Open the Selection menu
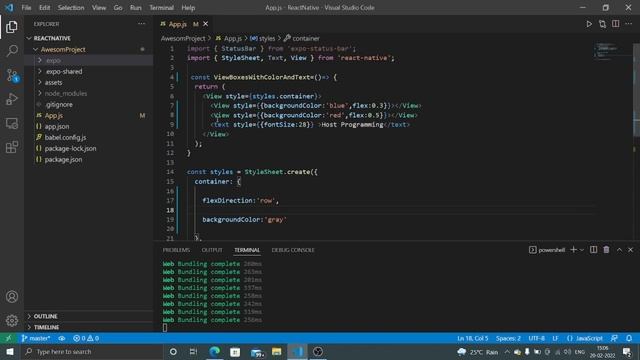 (71, 8)
